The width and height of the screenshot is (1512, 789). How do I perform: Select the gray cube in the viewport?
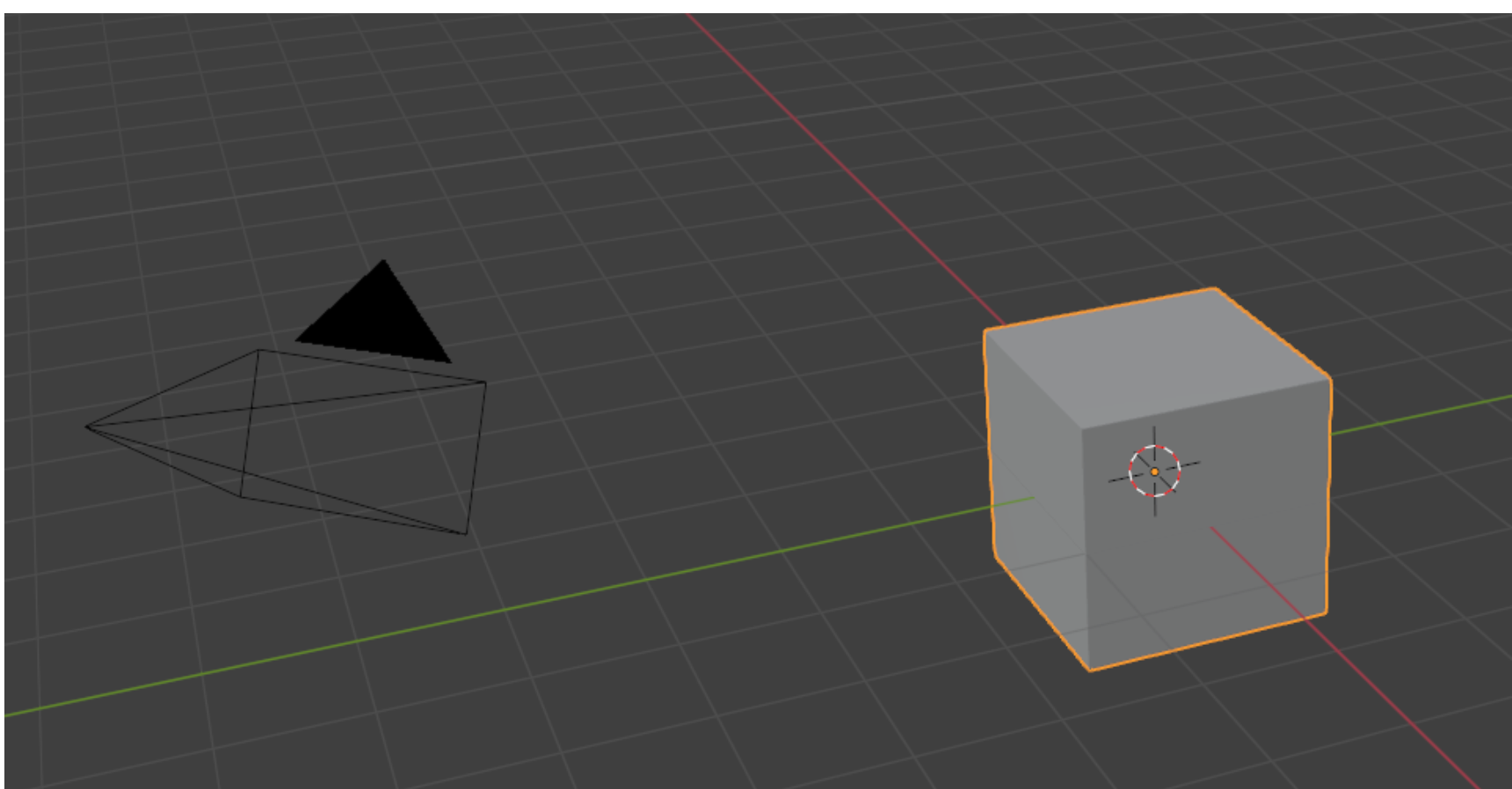pyautogui.click(x=1156, y=479)
